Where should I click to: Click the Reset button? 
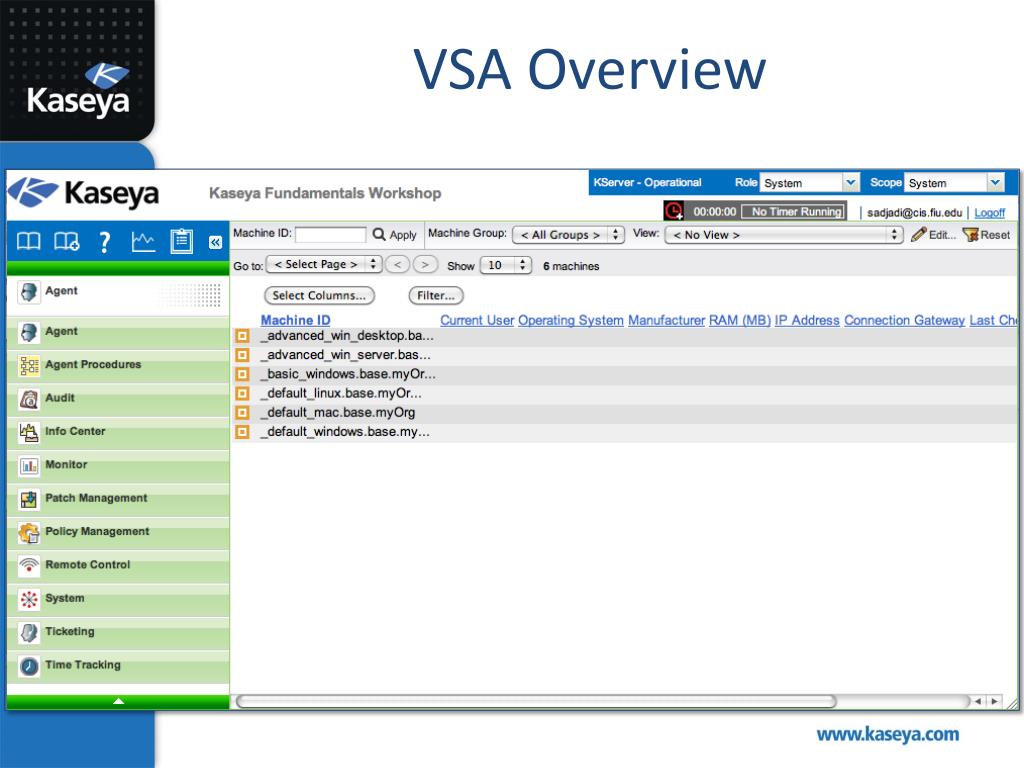[987, 234]
